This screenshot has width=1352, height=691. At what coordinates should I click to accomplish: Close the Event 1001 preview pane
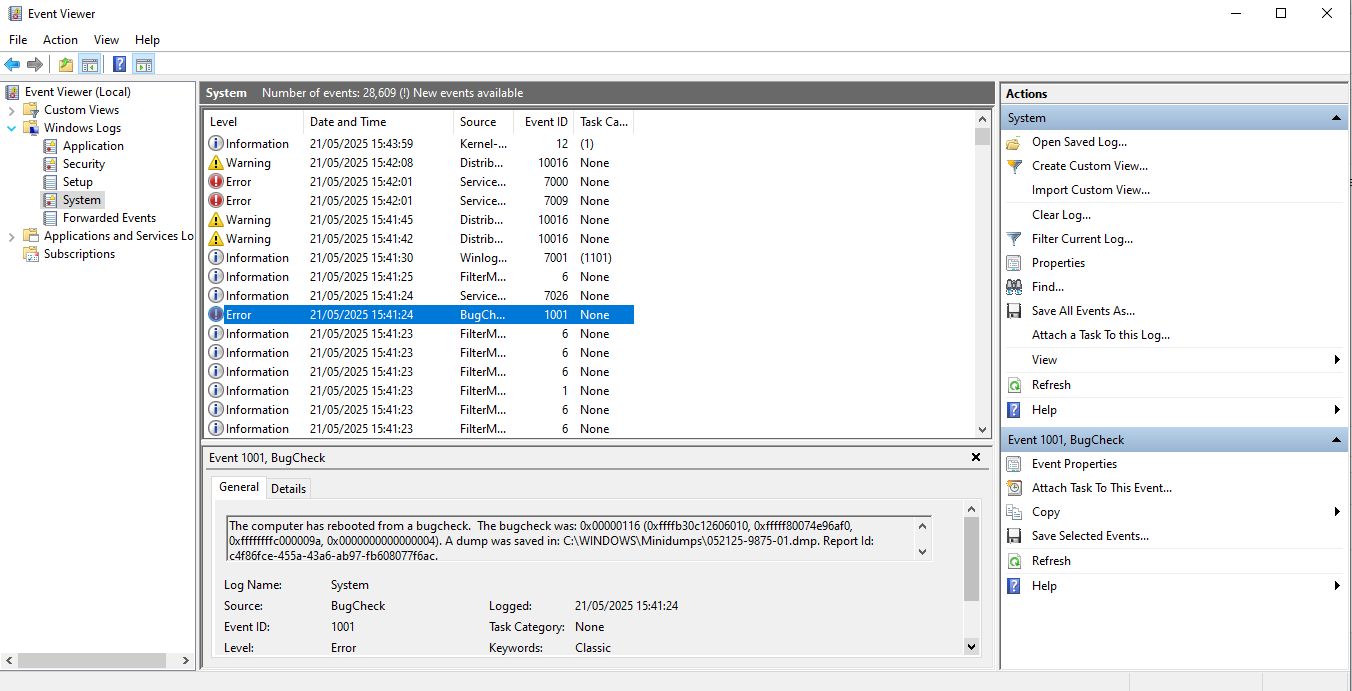coord(976,457)
